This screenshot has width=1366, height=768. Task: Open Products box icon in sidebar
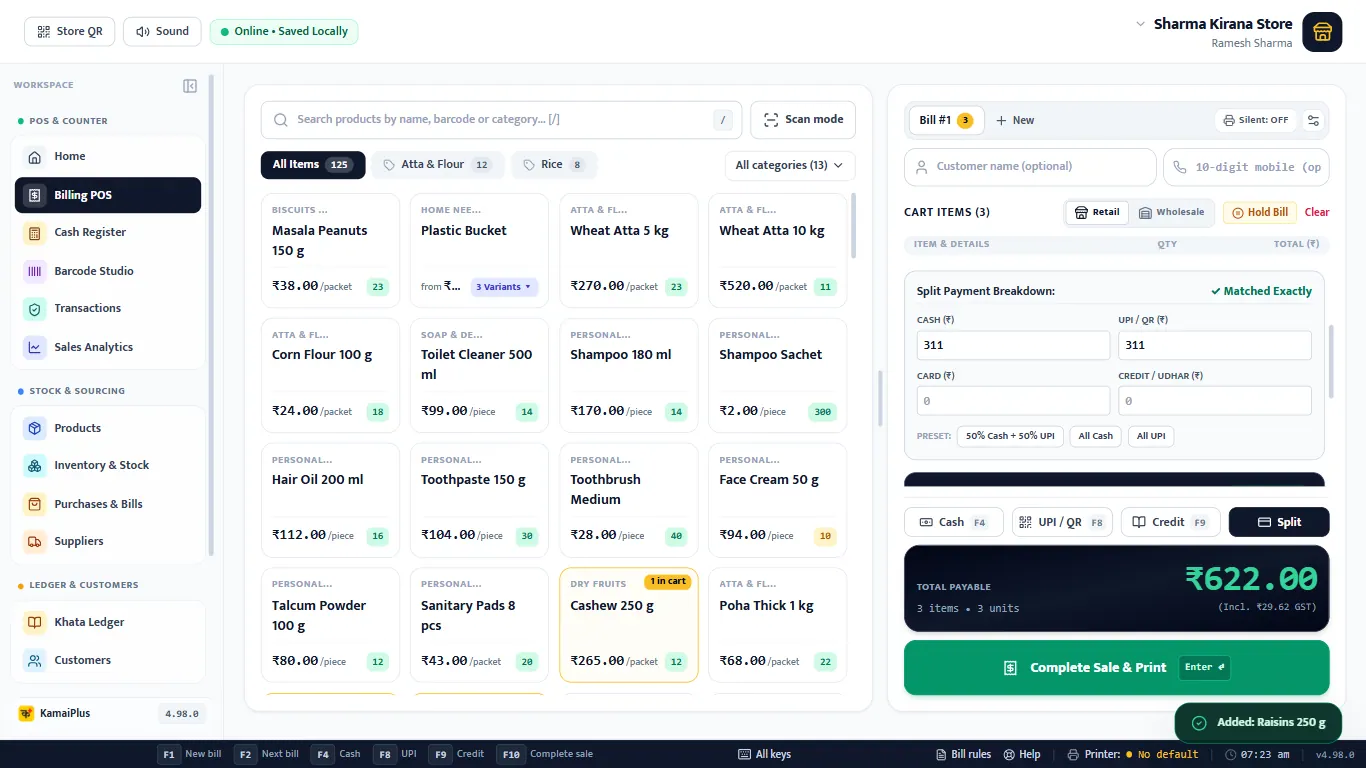pyautogui.click(x=35, y=428)
